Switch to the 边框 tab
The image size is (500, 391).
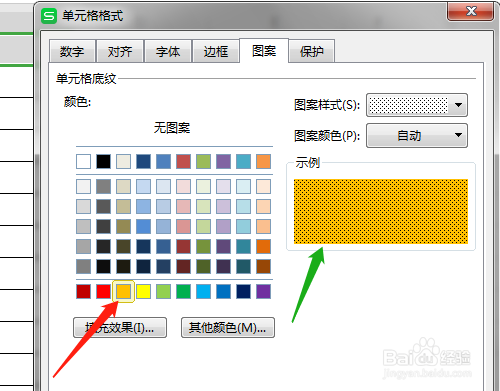216,51
